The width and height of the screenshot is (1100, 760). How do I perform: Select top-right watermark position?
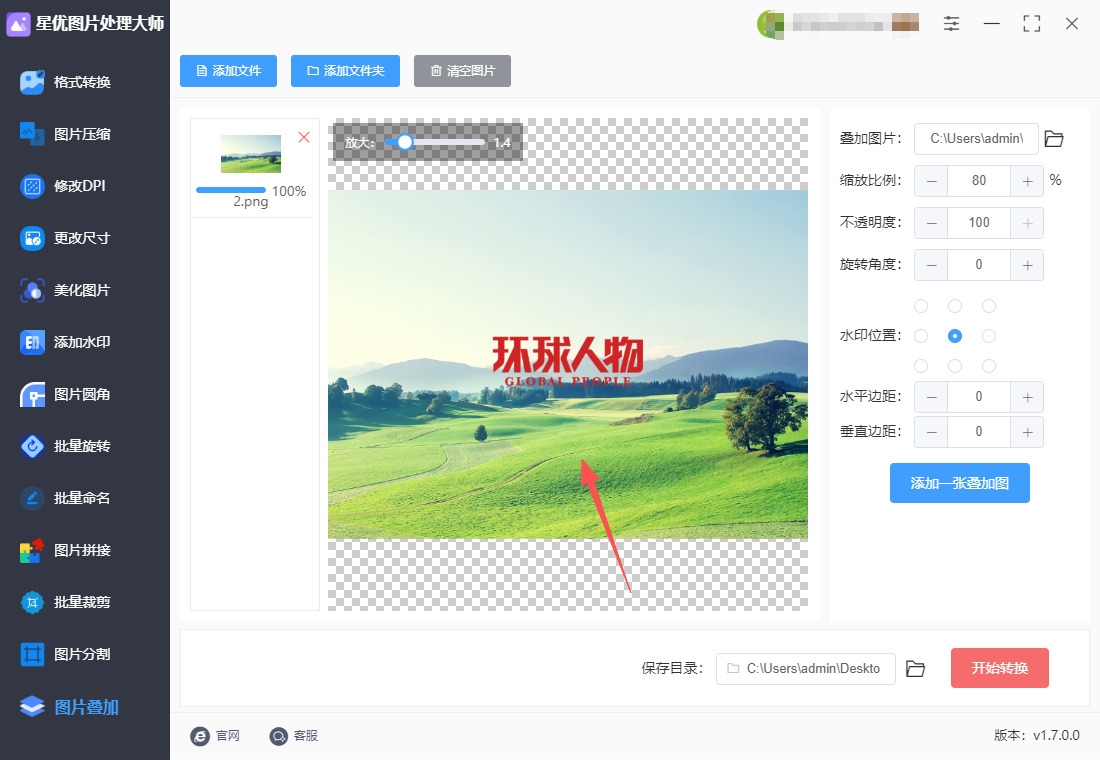tap(989, 306)
